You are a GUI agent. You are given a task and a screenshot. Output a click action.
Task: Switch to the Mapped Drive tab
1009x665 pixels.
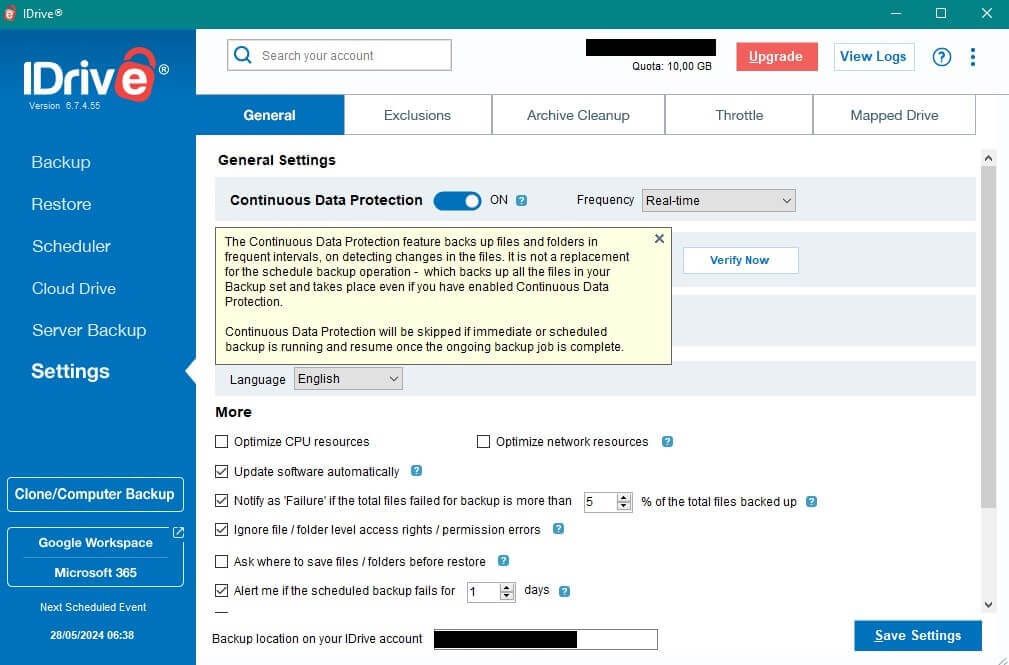click(x=894, y=115)
